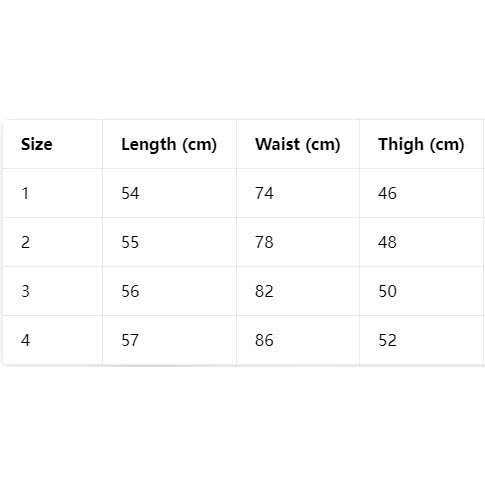Click the Thigh (cm) column header

click(421, 145)
